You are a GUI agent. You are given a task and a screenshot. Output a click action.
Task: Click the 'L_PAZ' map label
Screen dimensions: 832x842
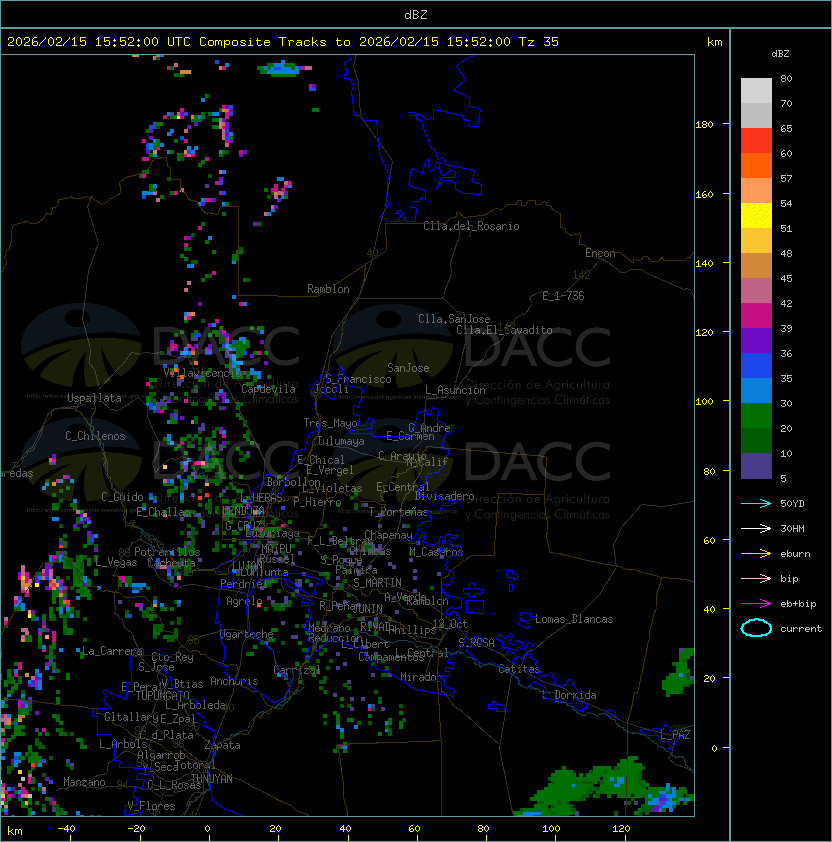pos(675,735)
